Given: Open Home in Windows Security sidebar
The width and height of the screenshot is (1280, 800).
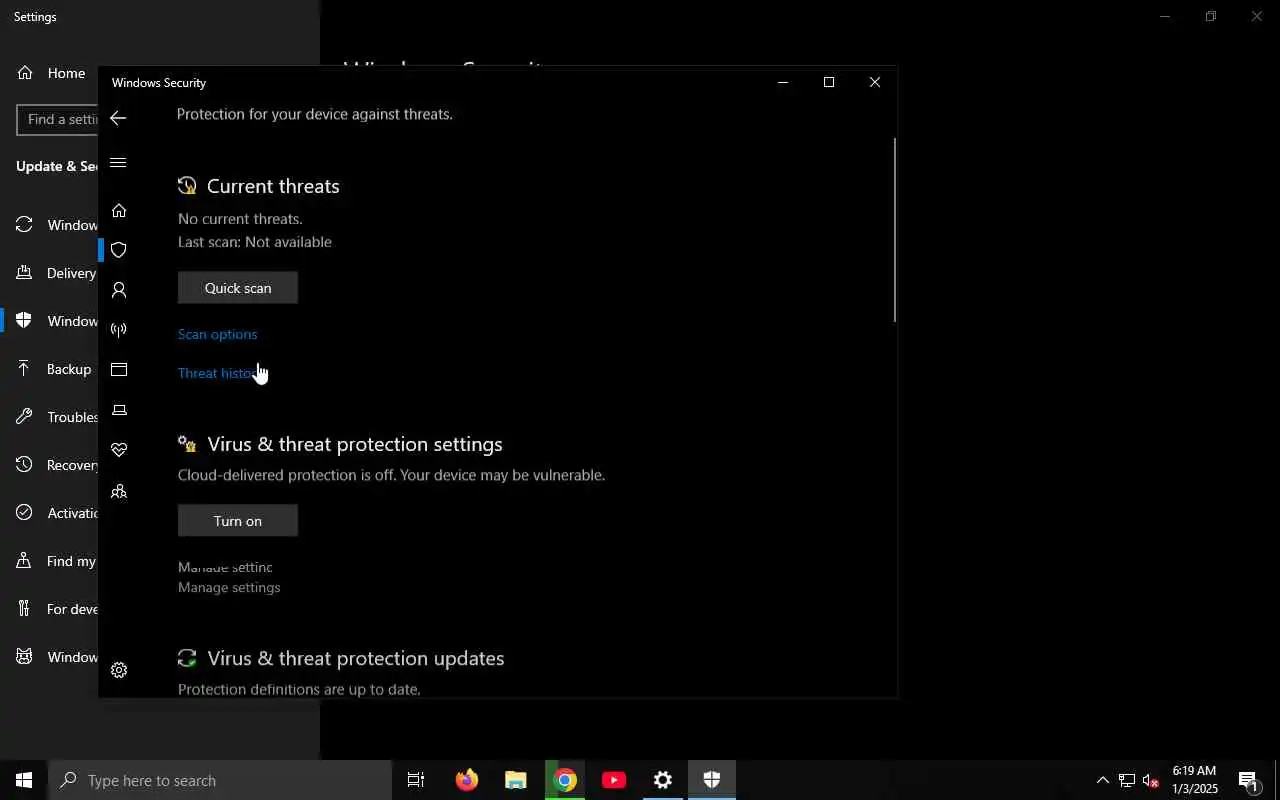Looking at the screenshot, I should tap(119, 210).
